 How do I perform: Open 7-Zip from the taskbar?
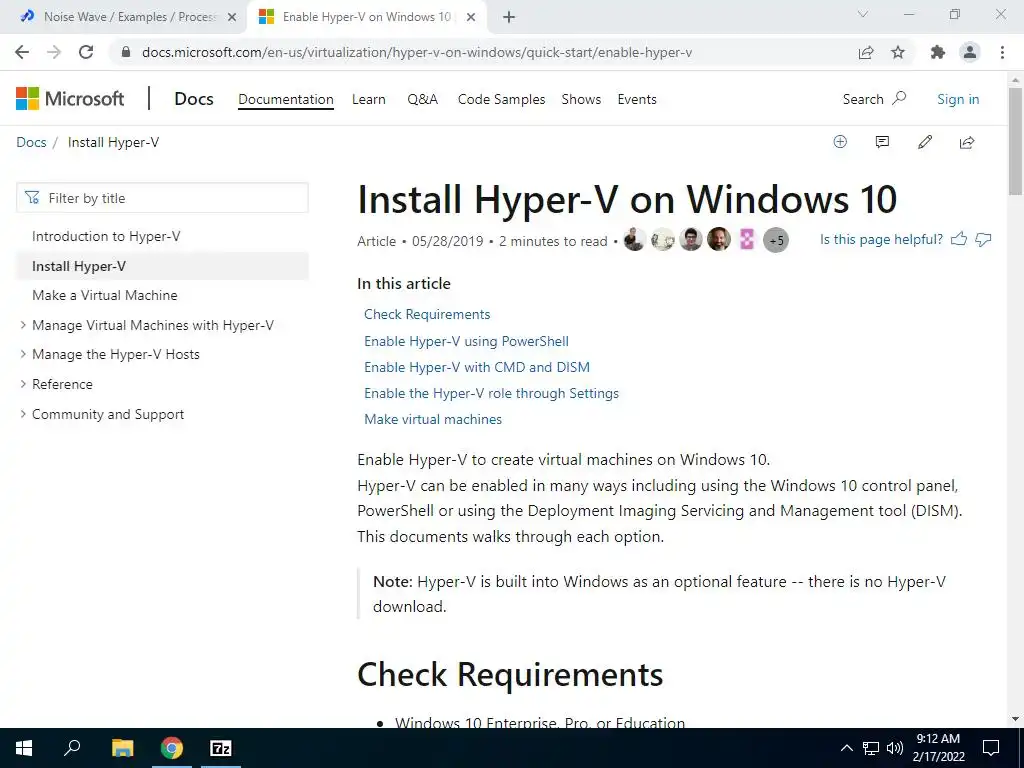[221, 748]
